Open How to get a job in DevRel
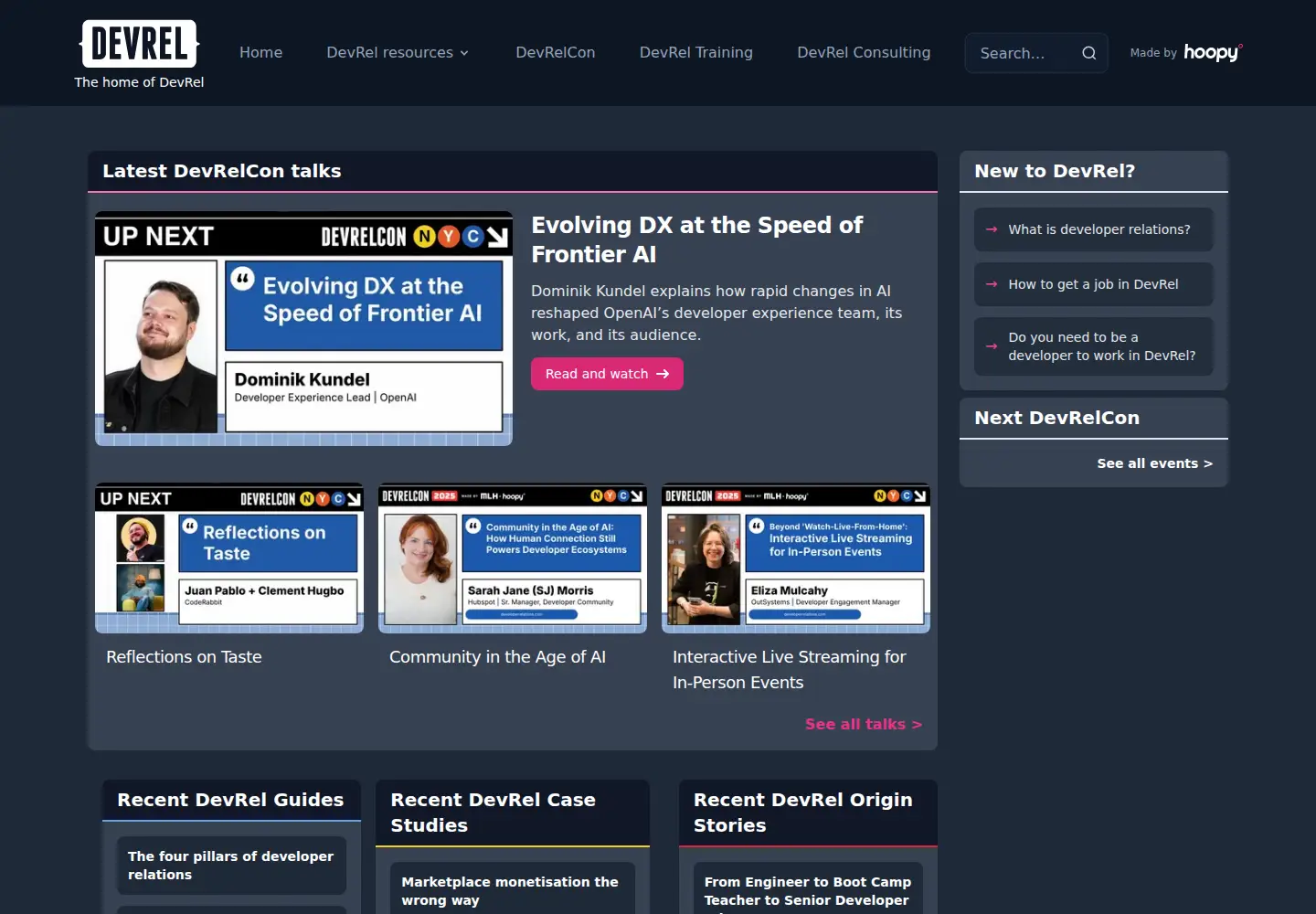The height and width of the screenshot is (914, 1316). pos(1093,284)
